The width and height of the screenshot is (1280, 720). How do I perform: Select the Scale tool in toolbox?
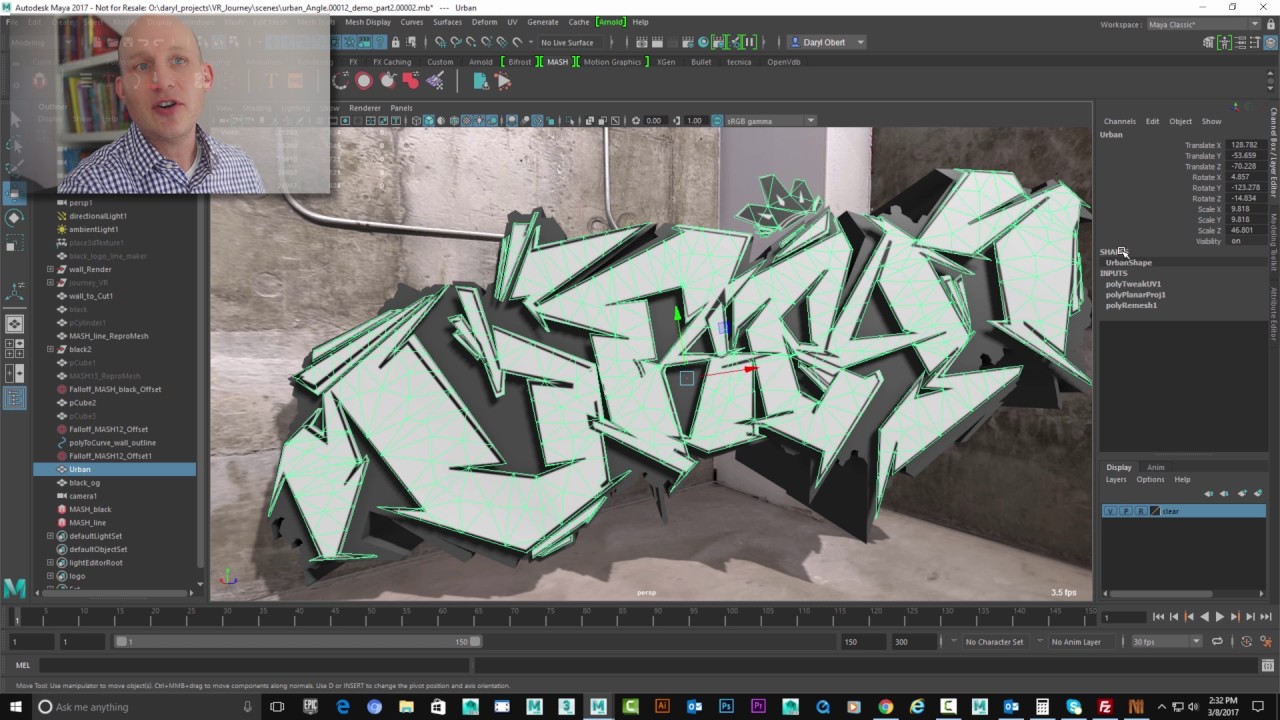point(15,244)
